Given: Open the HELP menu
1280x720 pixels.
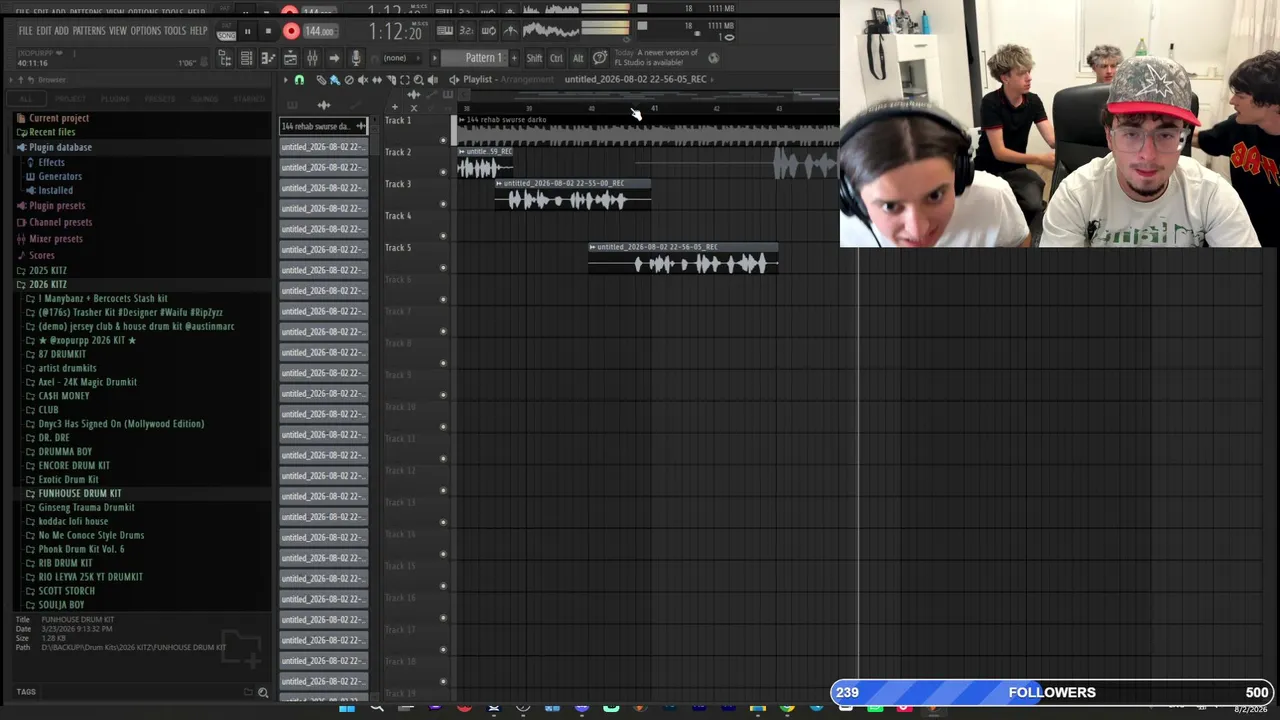Looking at the screenshot, I should (x=198, y=31).
